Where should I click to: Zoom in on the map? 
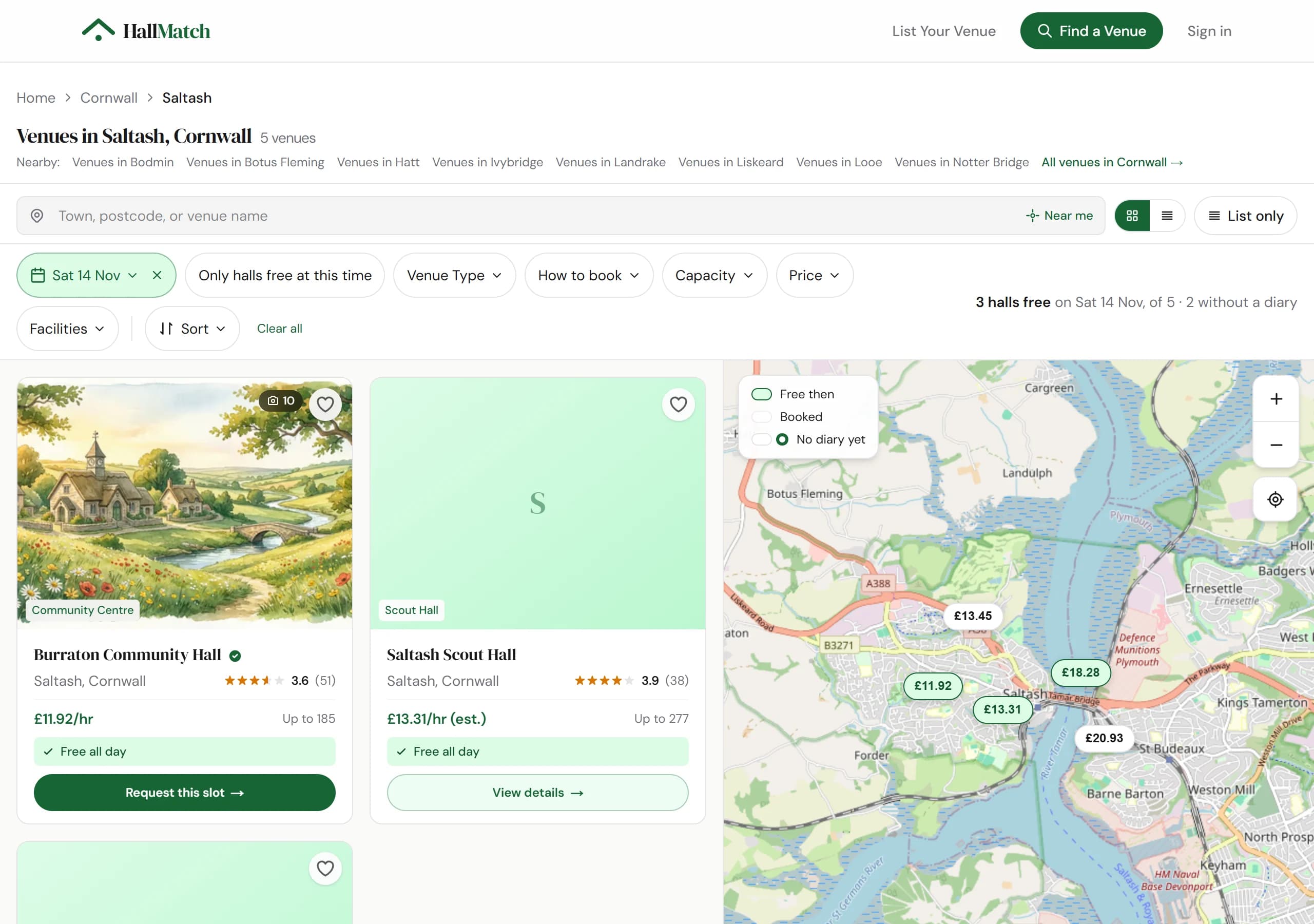pyautogui.click(x=1276, y=399)
